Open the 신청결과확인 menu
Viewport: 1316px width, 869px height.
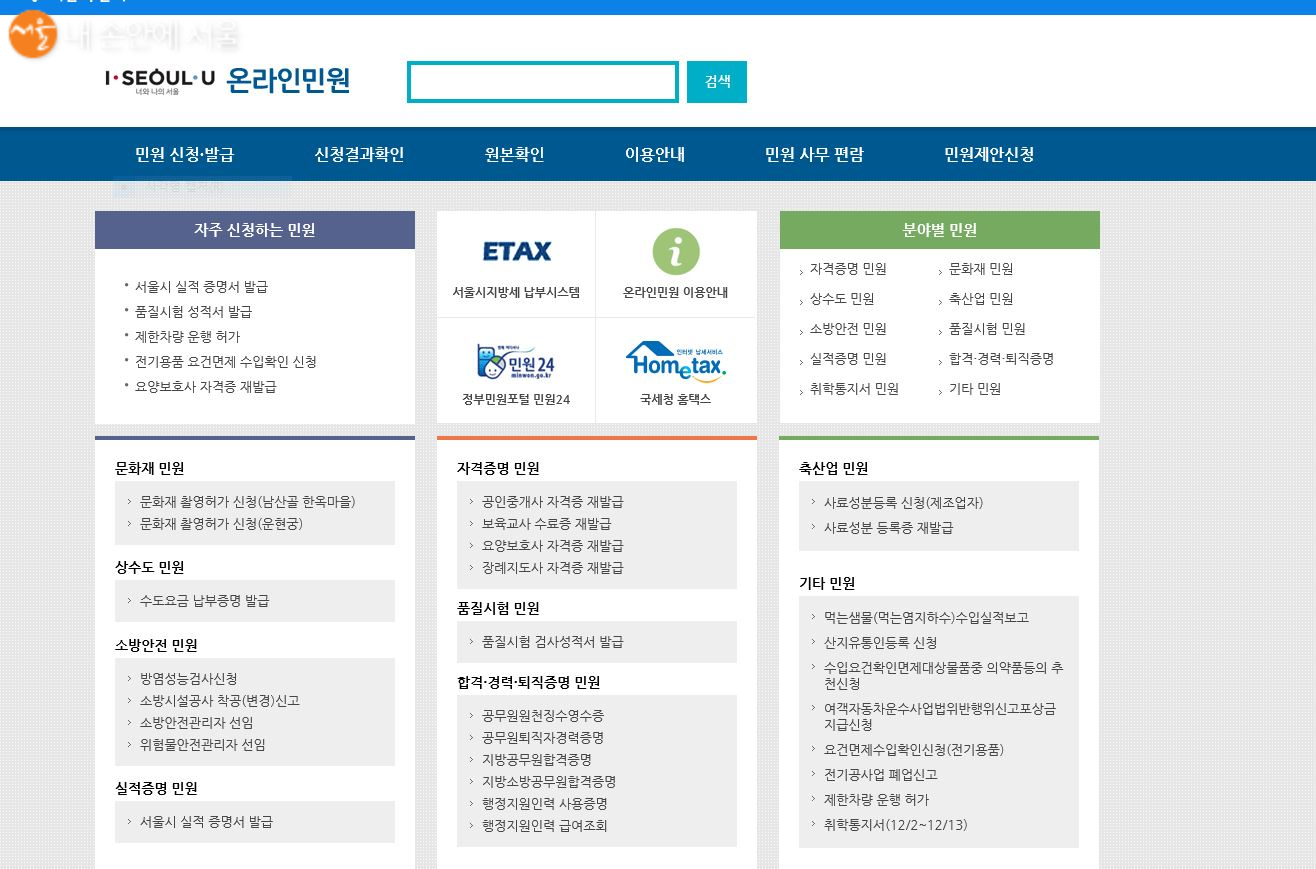(x=359, y=154)
